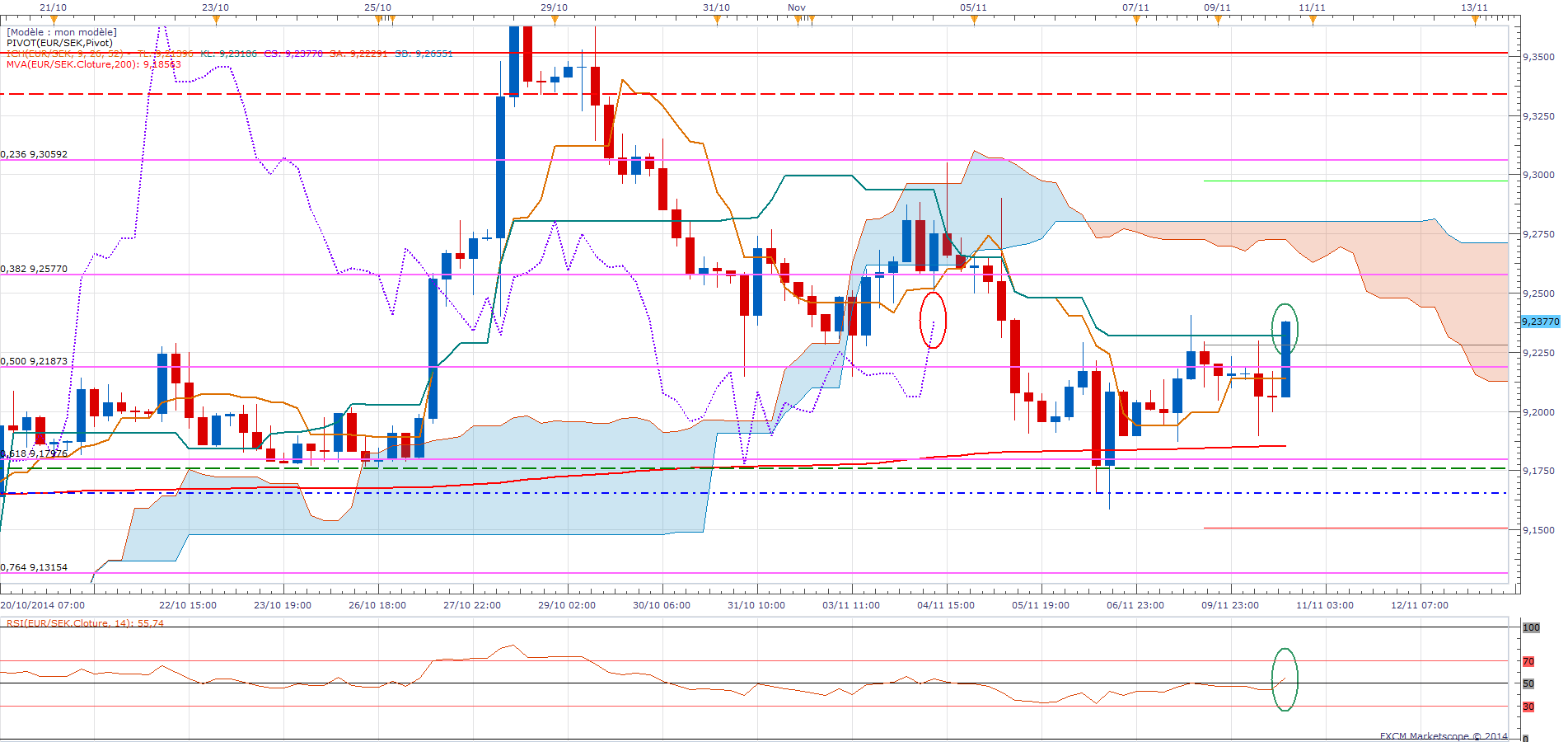Click the orange marker under 23/10
1568x742 pixels.
[x=216, y=20]
